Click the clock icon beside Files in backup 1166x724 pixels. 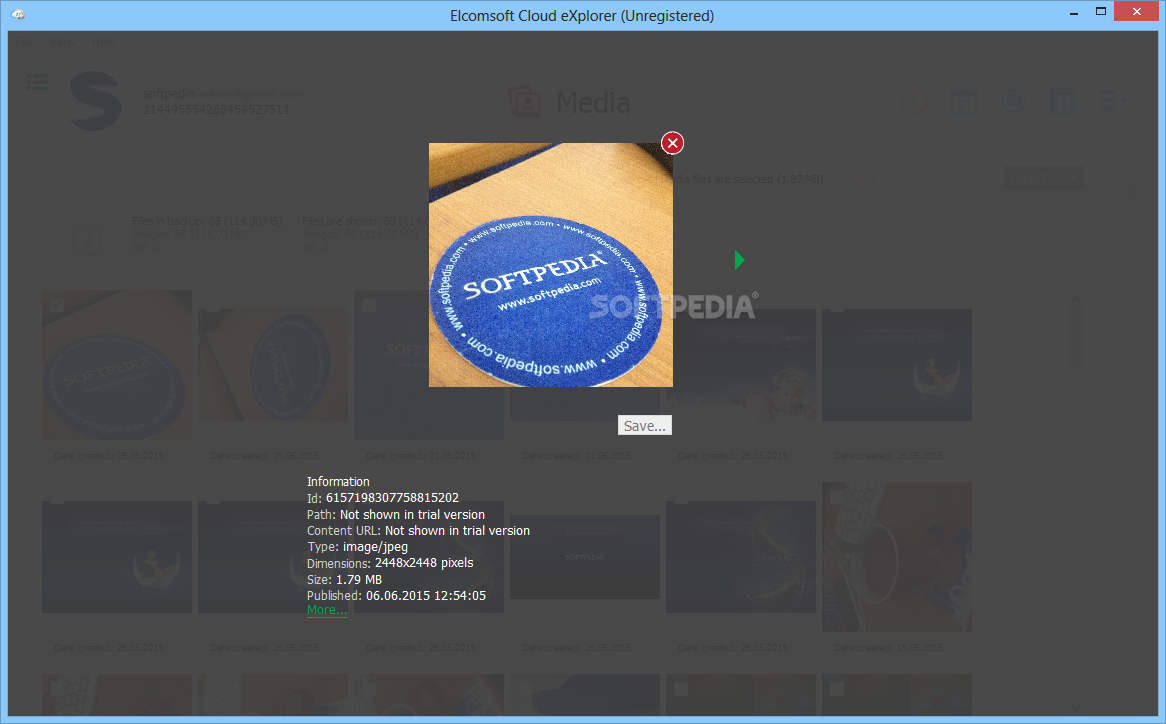88,240
